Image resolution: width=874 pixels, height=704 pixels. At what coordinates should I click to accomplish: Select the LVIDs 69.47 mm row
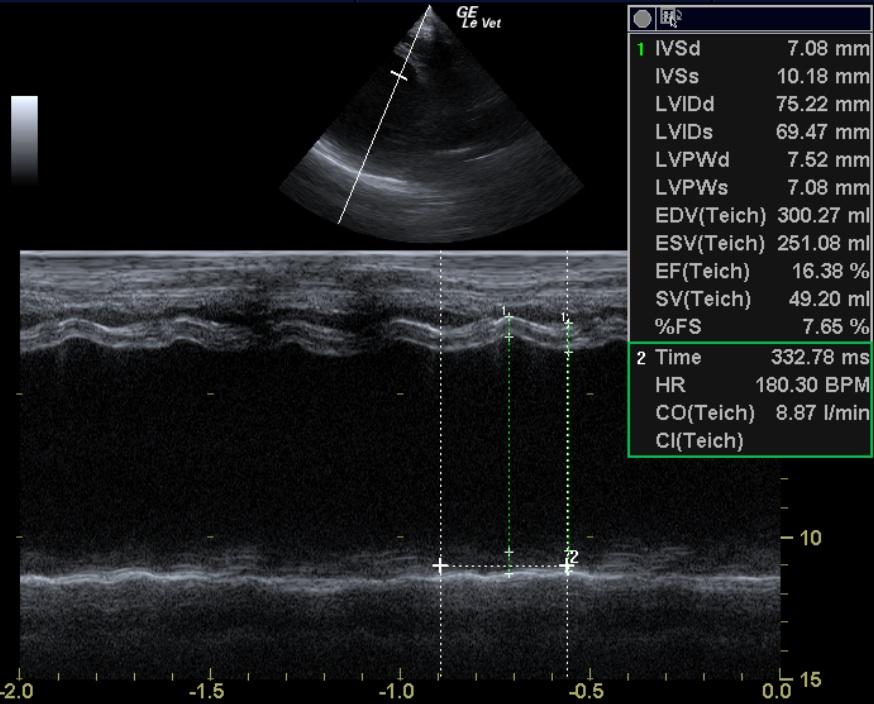[750, 132]
